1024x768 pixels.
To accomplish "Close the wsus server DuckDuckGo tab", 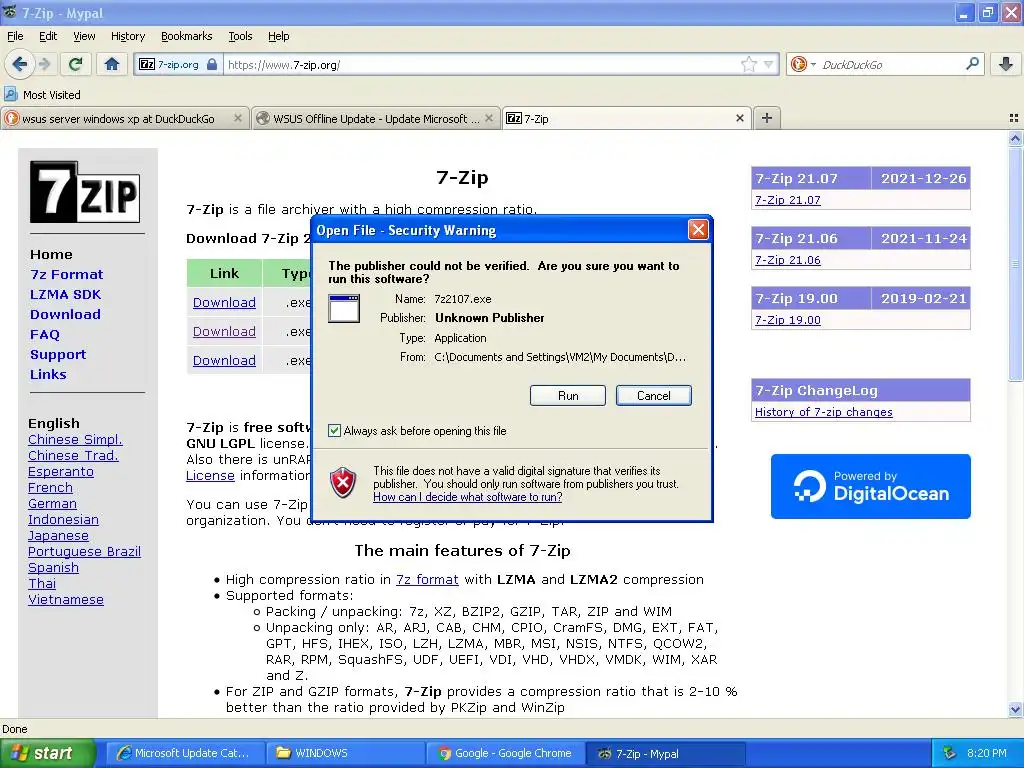I will [238, 118].
